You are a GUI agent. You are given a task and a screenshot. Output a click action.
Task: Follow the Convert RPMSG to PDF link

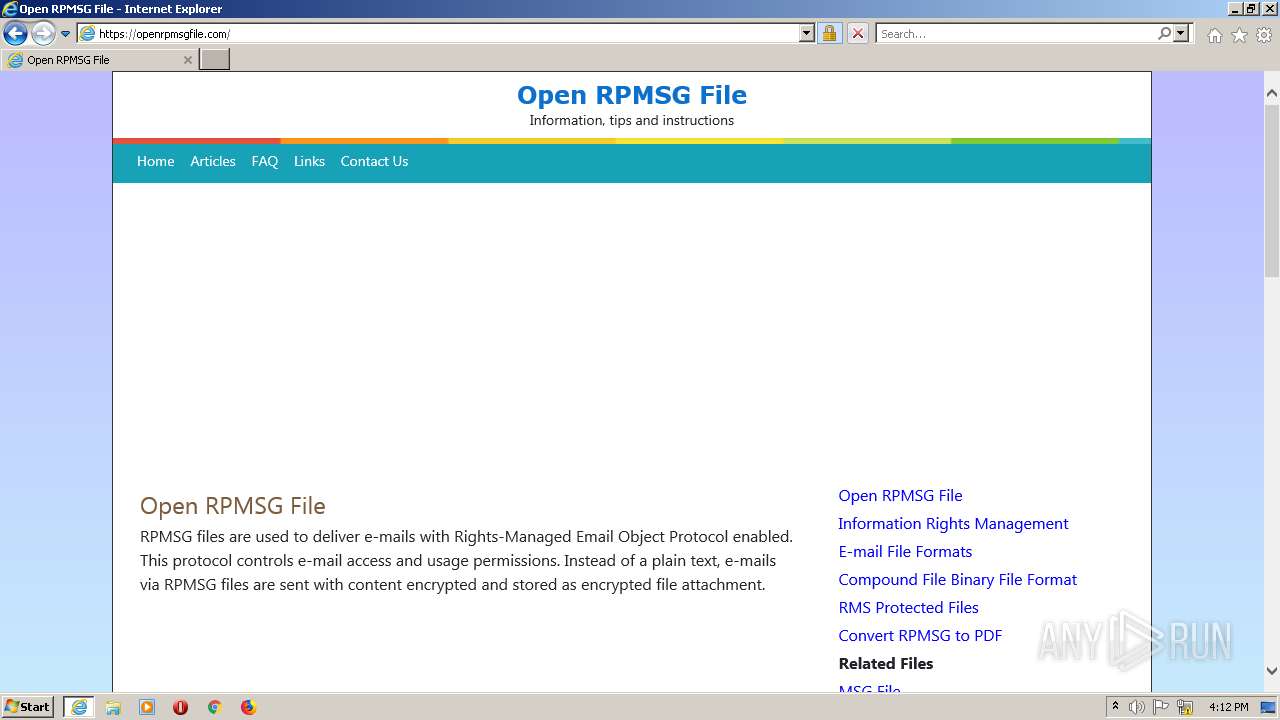click(920, 635)
